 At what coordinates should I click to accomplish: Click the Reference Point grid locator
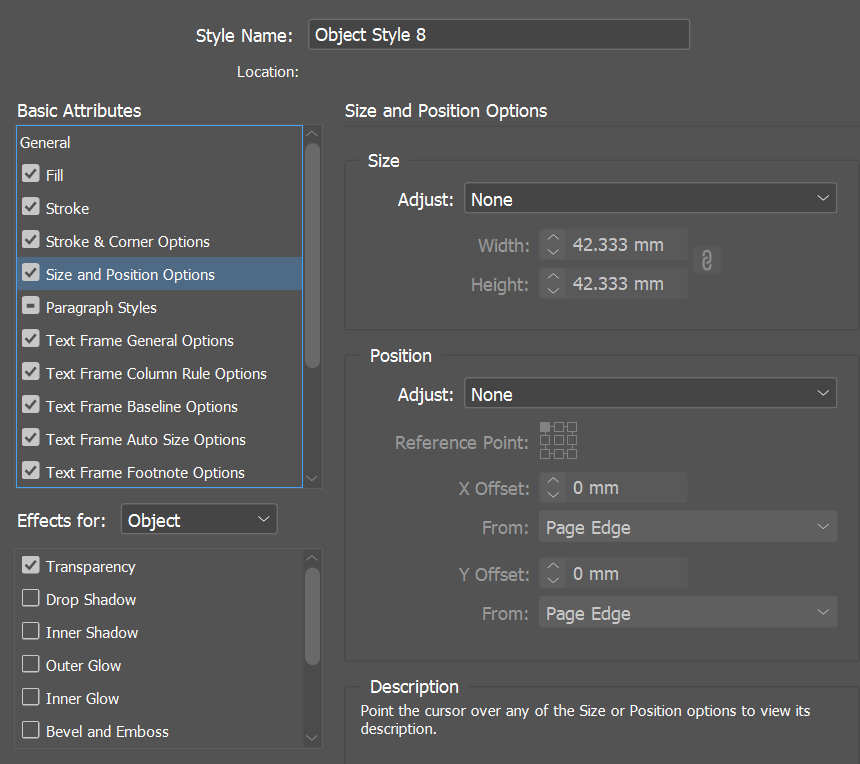(x=558, y=441)
